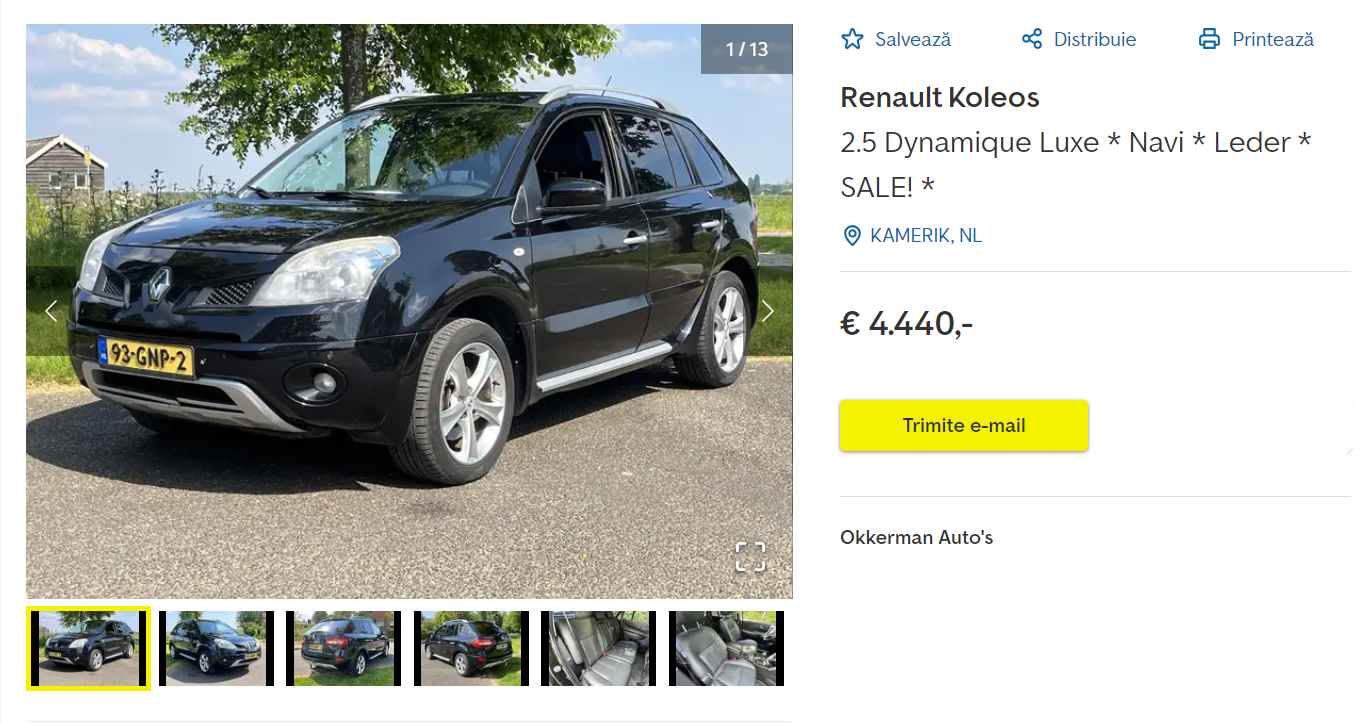Click the share Distribuie icon
The height and width of the screenshot is (723, 1367).
(1032, 39)
